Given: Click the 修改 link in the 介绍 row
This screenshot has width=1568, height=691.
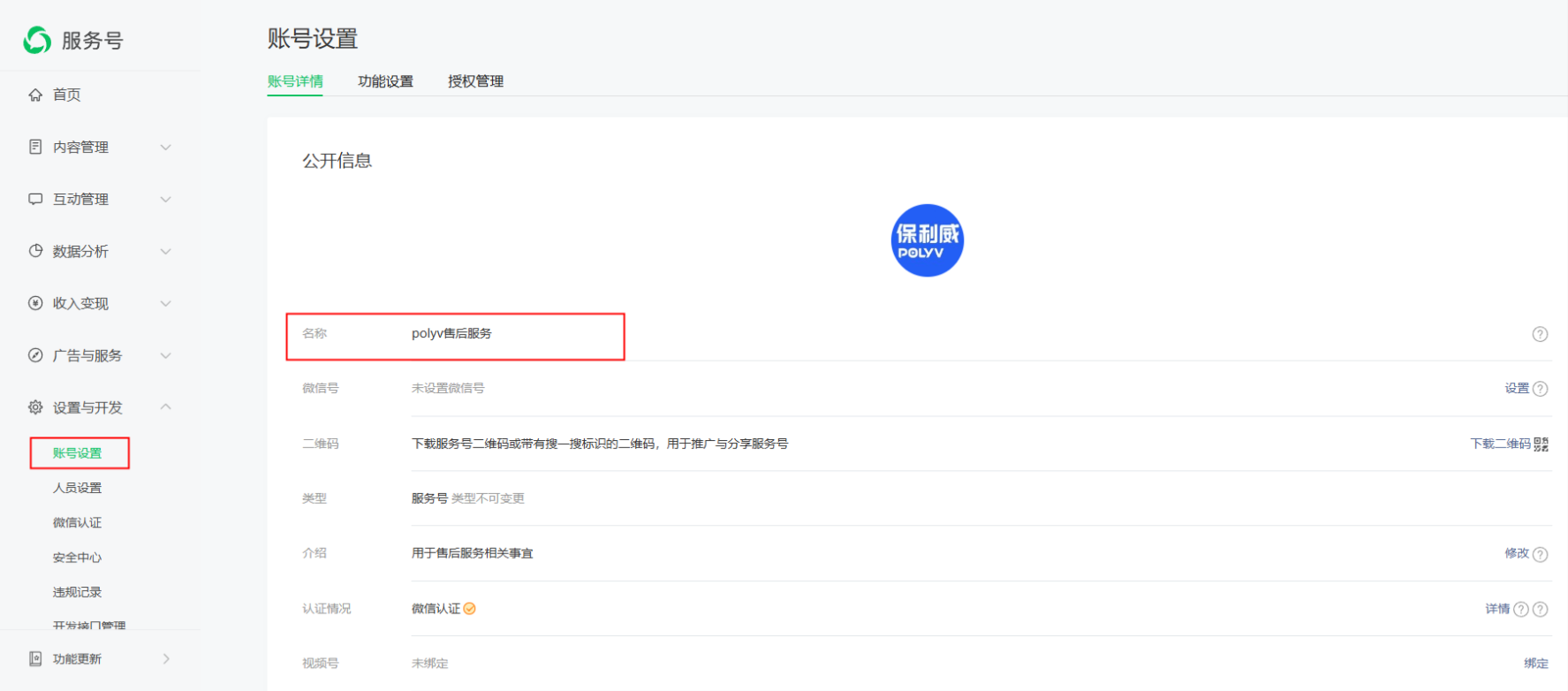Looking at the screenshot, I should pos(1517,553).
